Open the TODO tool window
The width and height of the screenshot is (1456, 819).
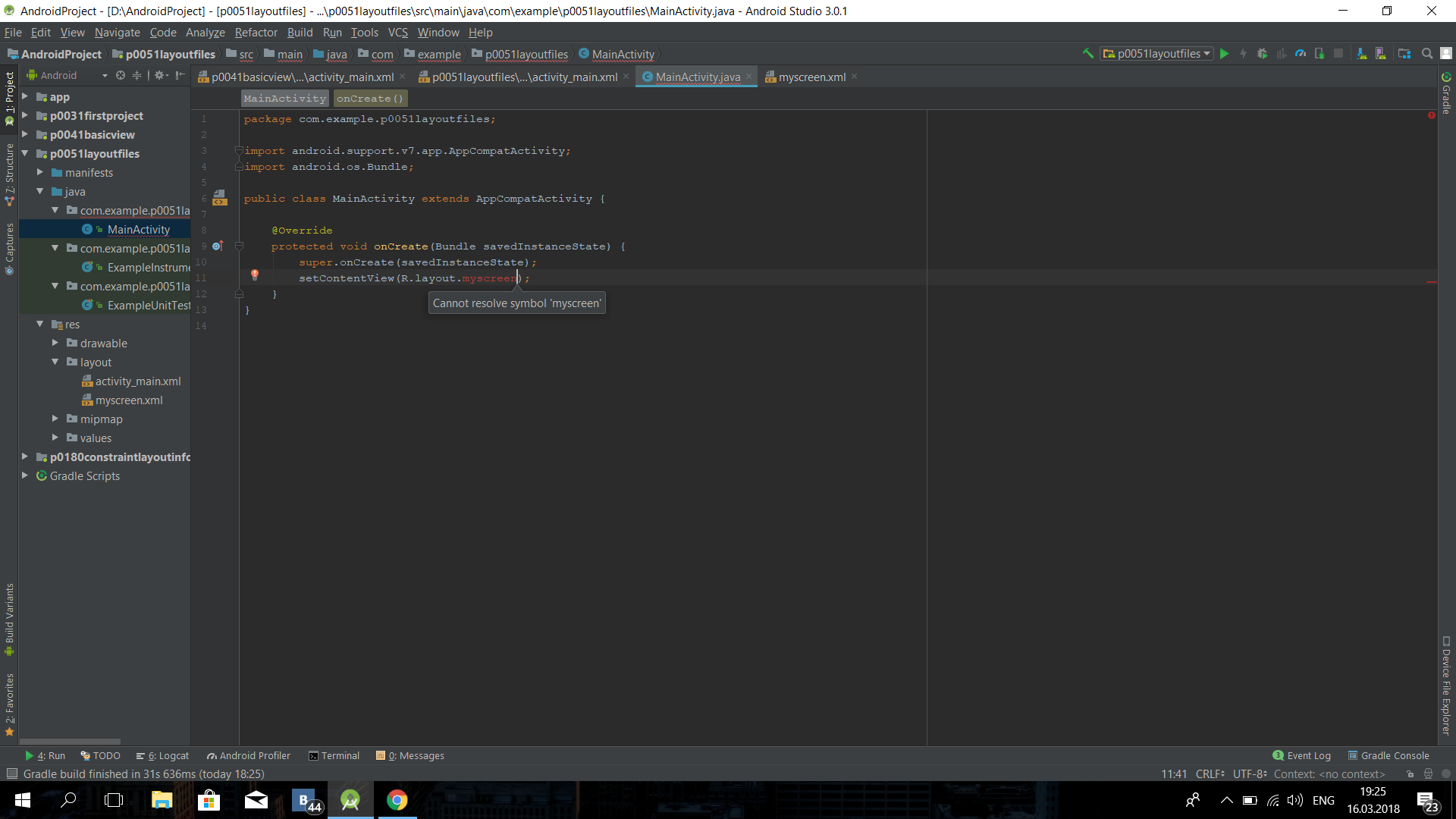coord(100,756)
